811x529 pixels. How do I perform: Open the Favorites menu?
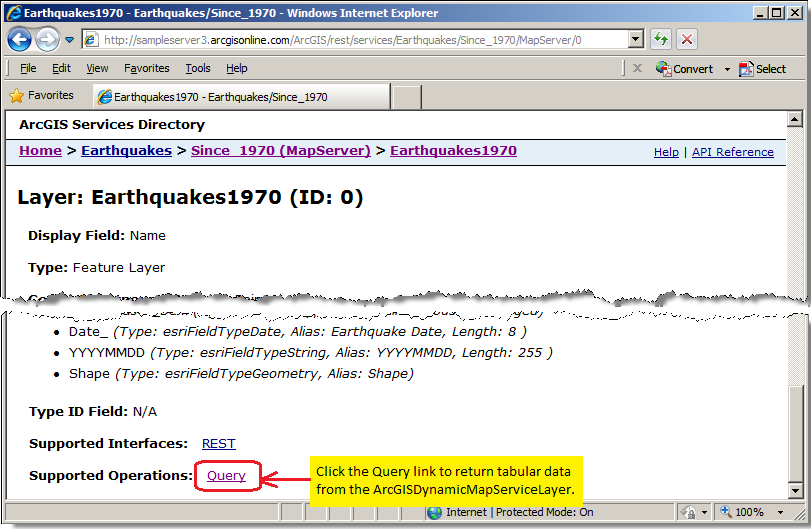click(146, 68)
